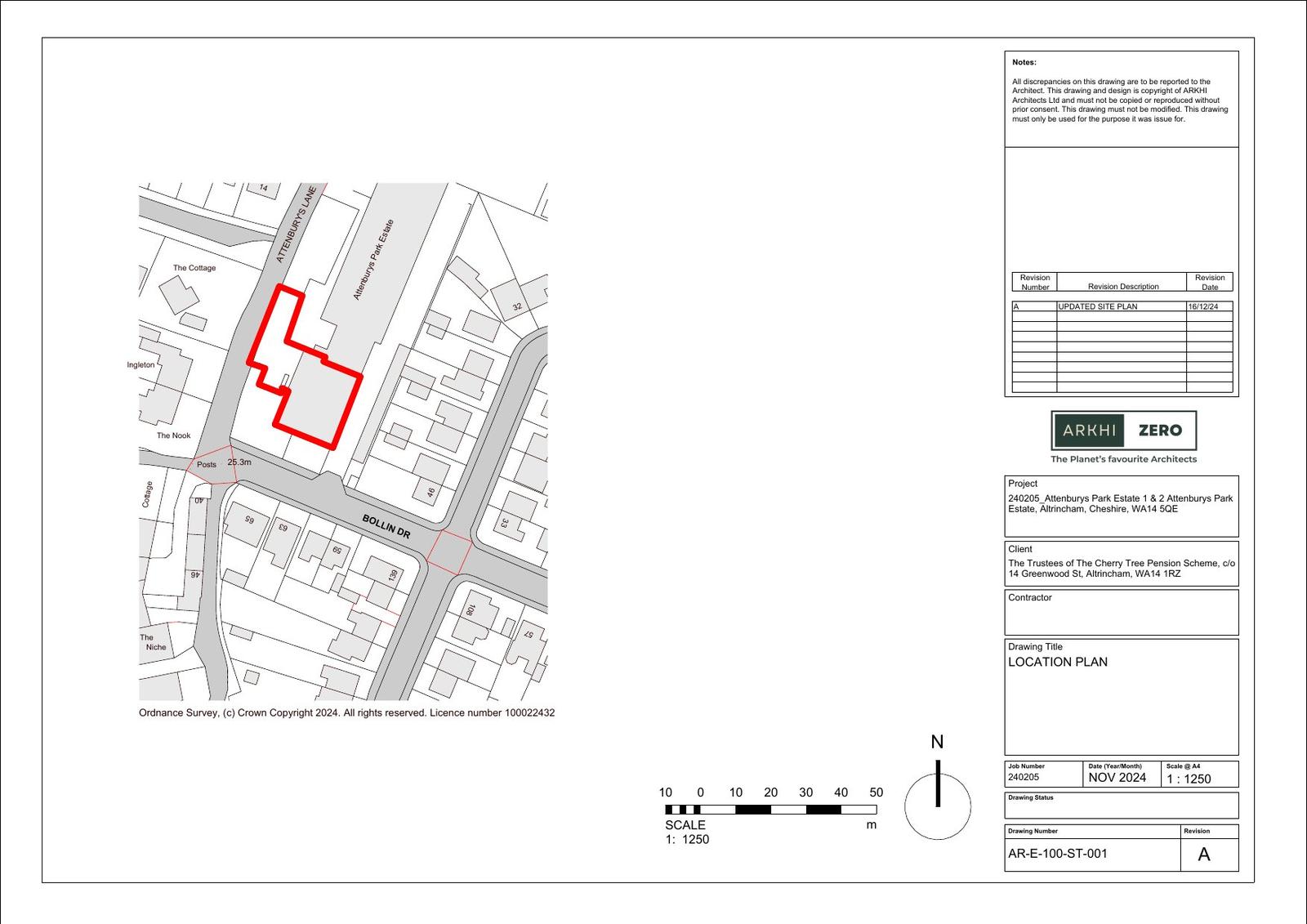Click the empty Contractor field
This screenshot has height=924, width=1307.
click(x=1121, y=617)
